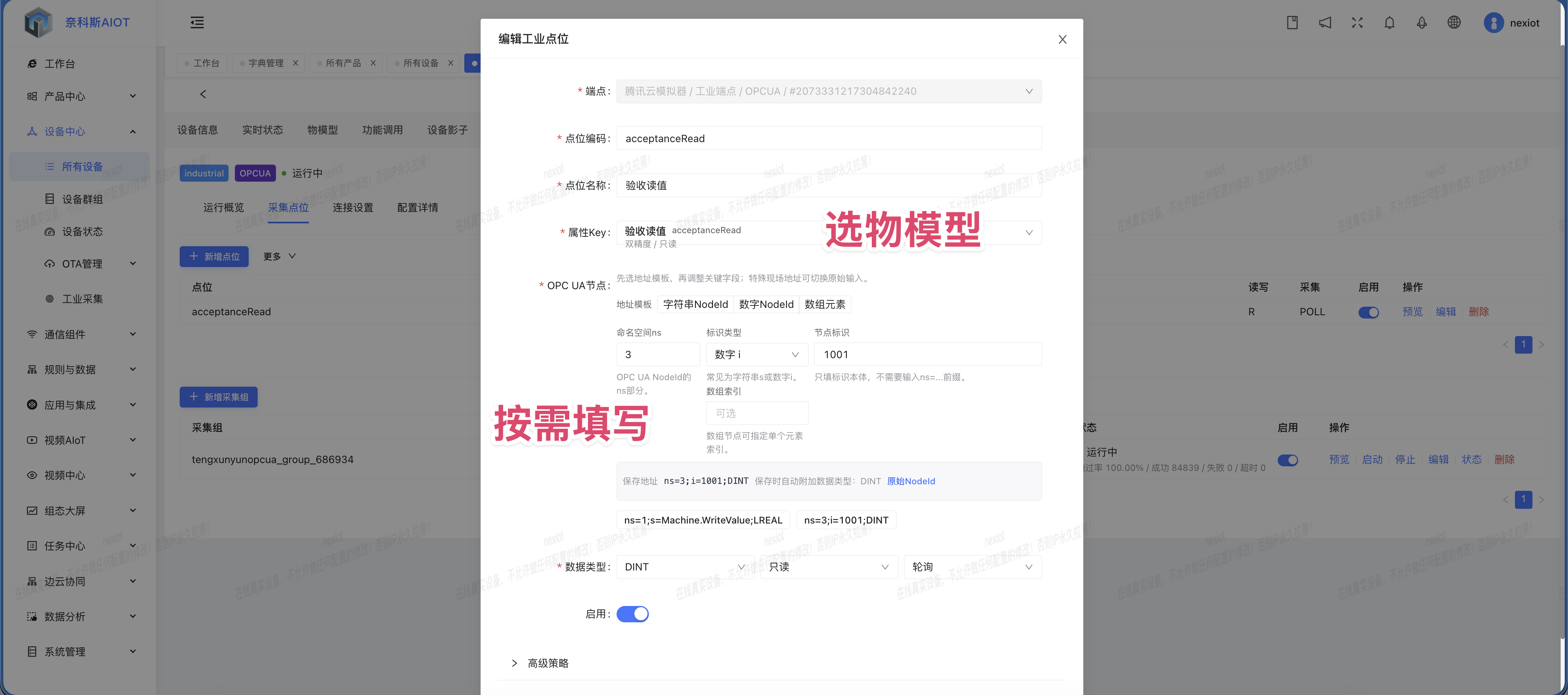Screen dimensions: 1568x695
Task: Go to previous page in 点位 table pagination
Action: [x=1505, y=345]
